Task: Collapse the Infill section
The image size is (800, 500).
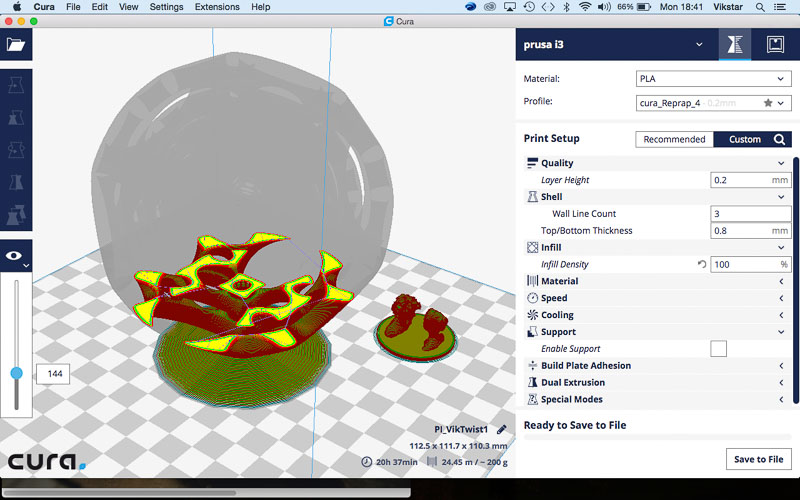Action: pyautogui.click(x=781, y=247)
